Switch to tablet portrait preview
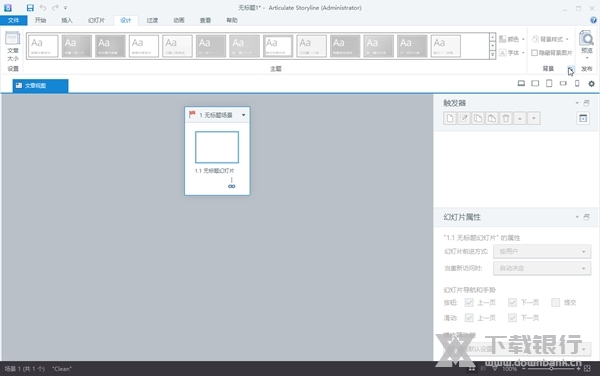This screenshot has width=600, height=376. pyautogui.click(x=549, y=83)
